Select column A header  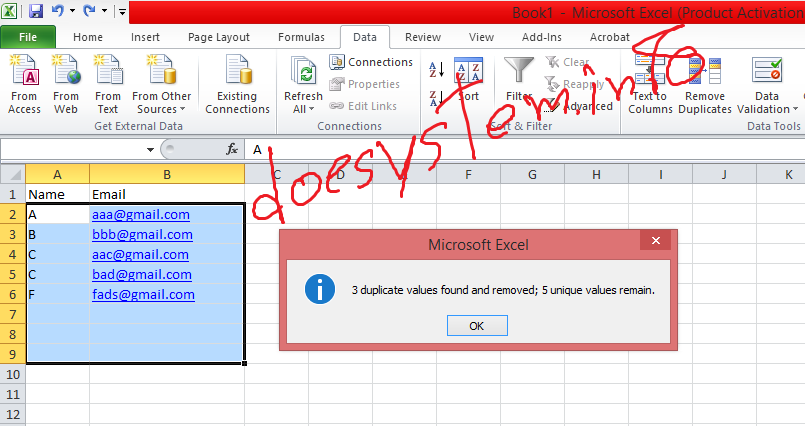click(58, 175)
